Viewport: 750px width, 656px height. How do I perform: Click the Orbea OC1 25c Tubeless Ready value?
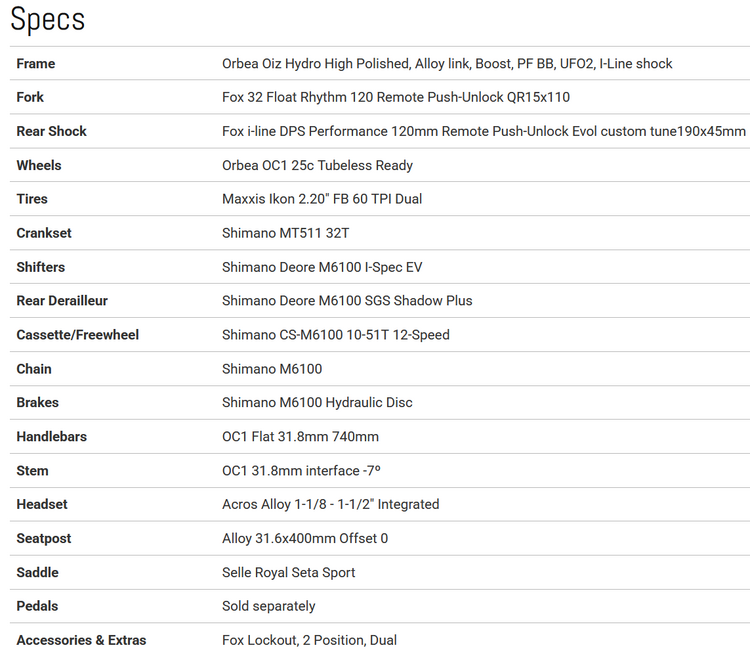tap(318, 165)
